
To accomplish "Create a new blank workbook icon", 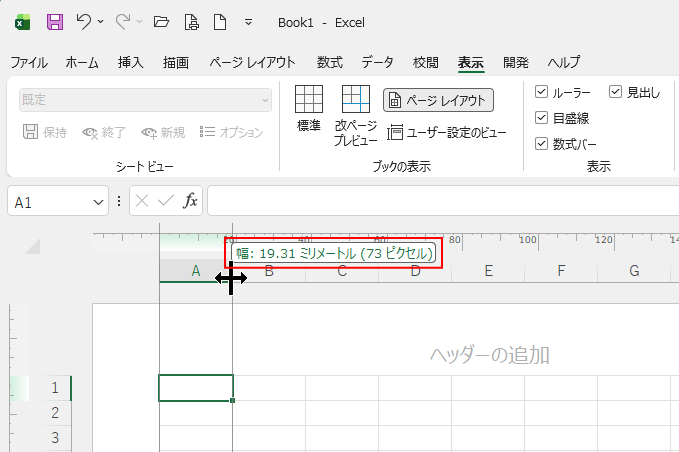I will [220, 22].
